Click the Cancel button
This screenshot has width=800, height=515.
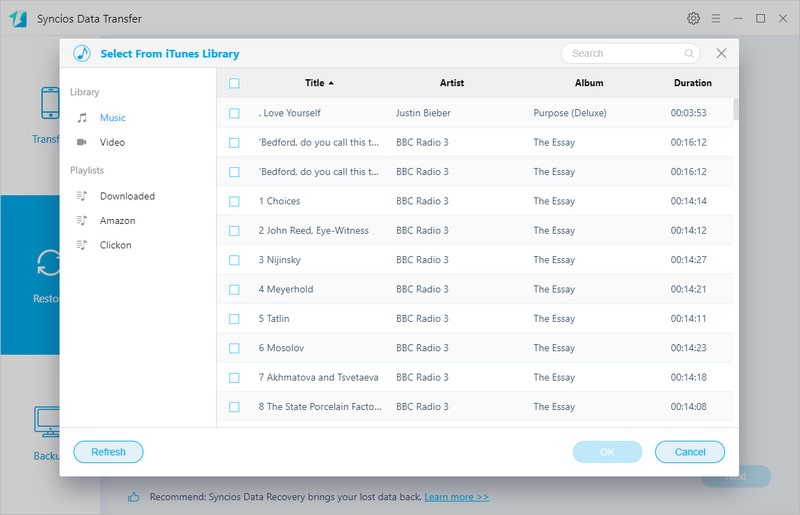pos(690,452)
